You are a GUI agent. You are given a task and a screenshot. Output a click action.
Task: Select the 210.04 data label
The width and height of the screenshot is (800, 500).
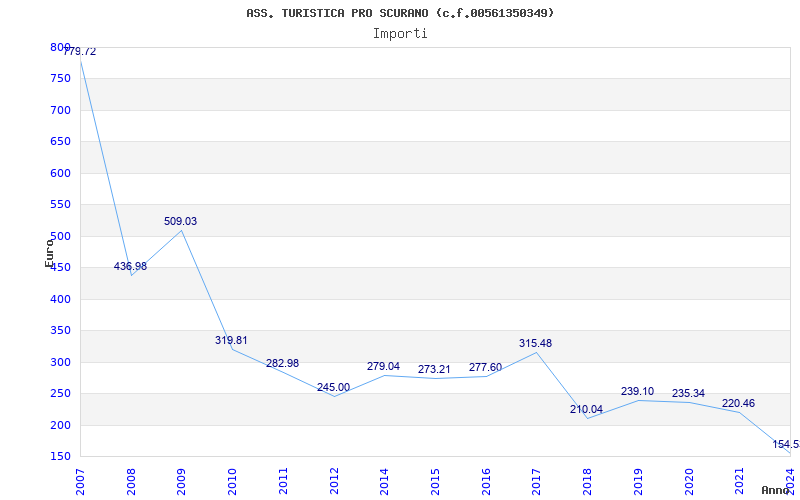pos(586,409)
